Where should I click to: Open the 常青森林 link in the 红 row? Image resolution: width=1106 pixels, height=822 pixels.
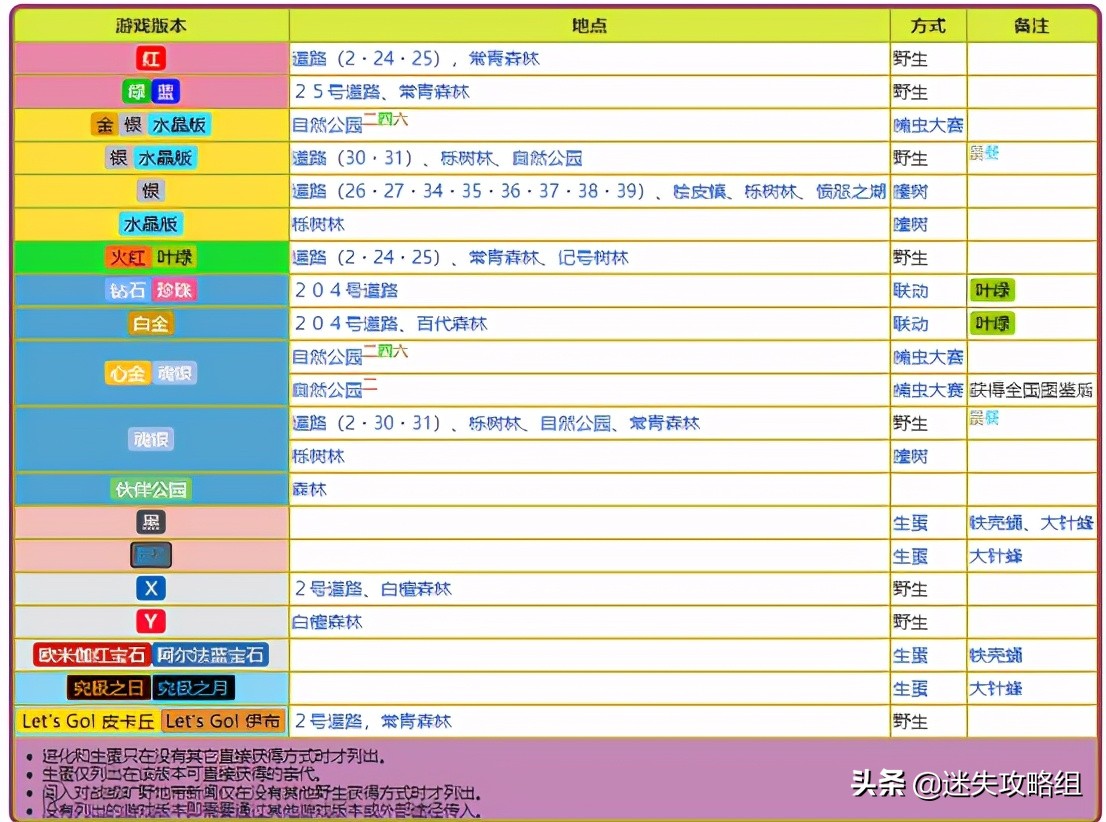[x=504, y=59]
